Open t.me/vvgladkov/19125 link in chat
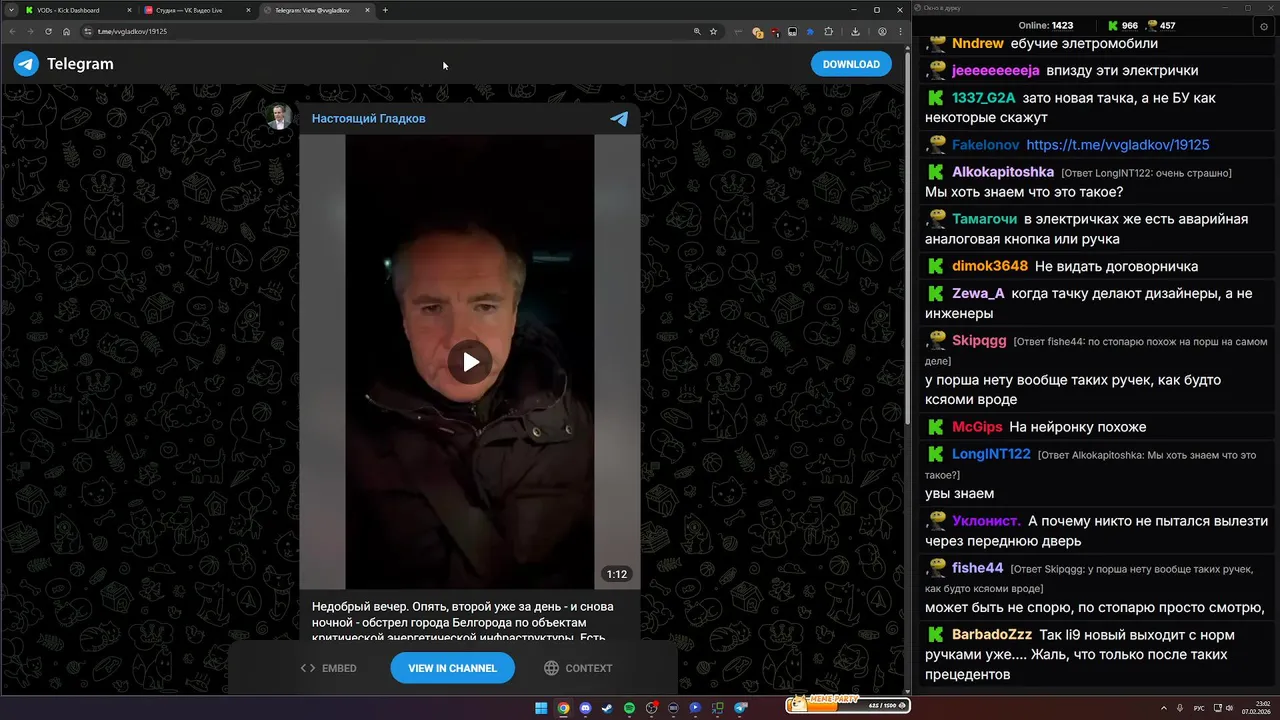 click(x=1117, y=145)
